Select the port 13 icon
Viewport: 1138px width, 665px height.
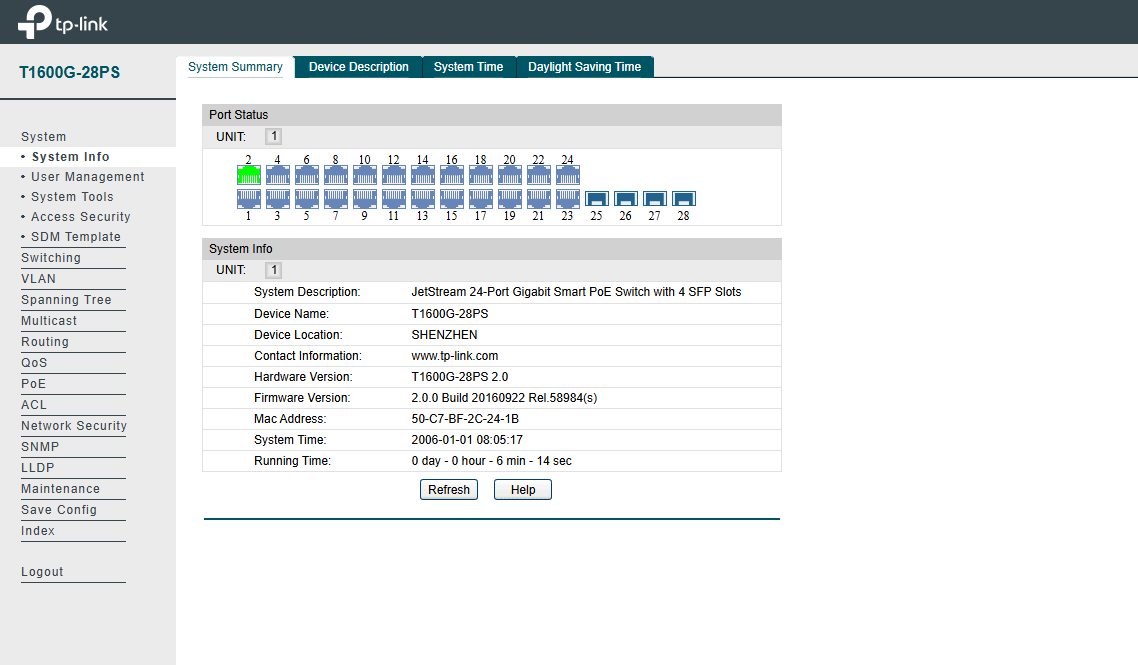[x=422, y=199]
